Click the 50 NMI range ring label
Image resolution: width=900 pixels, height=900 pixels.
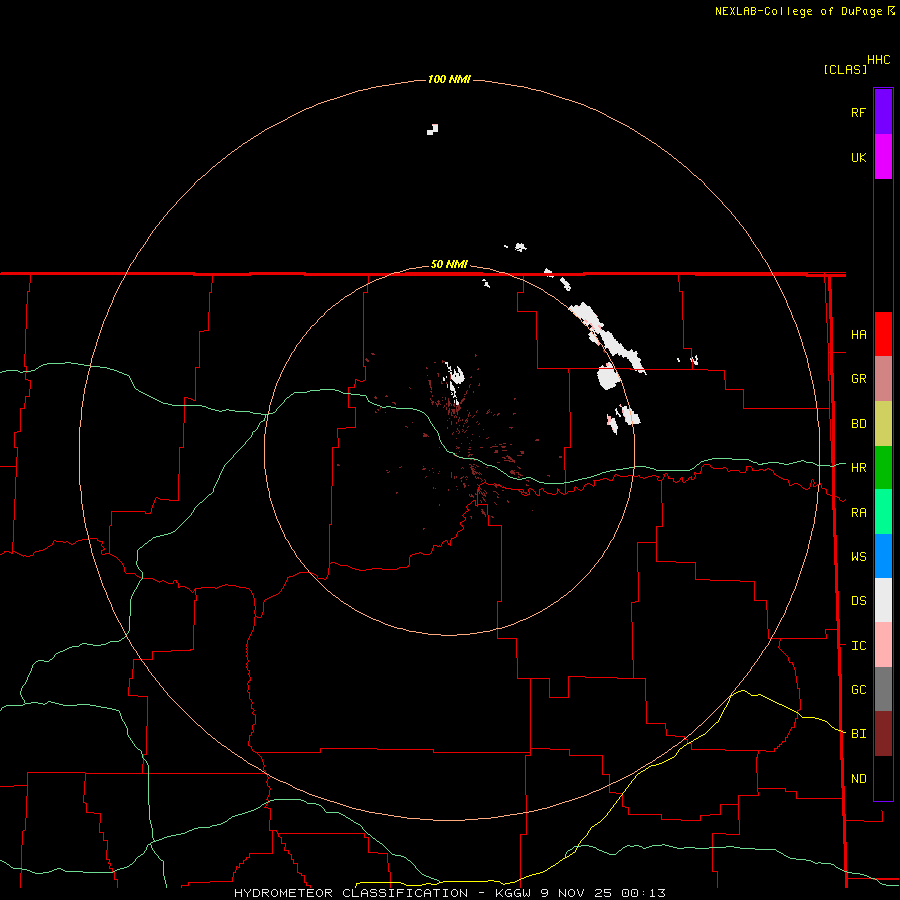pos(449,264)
